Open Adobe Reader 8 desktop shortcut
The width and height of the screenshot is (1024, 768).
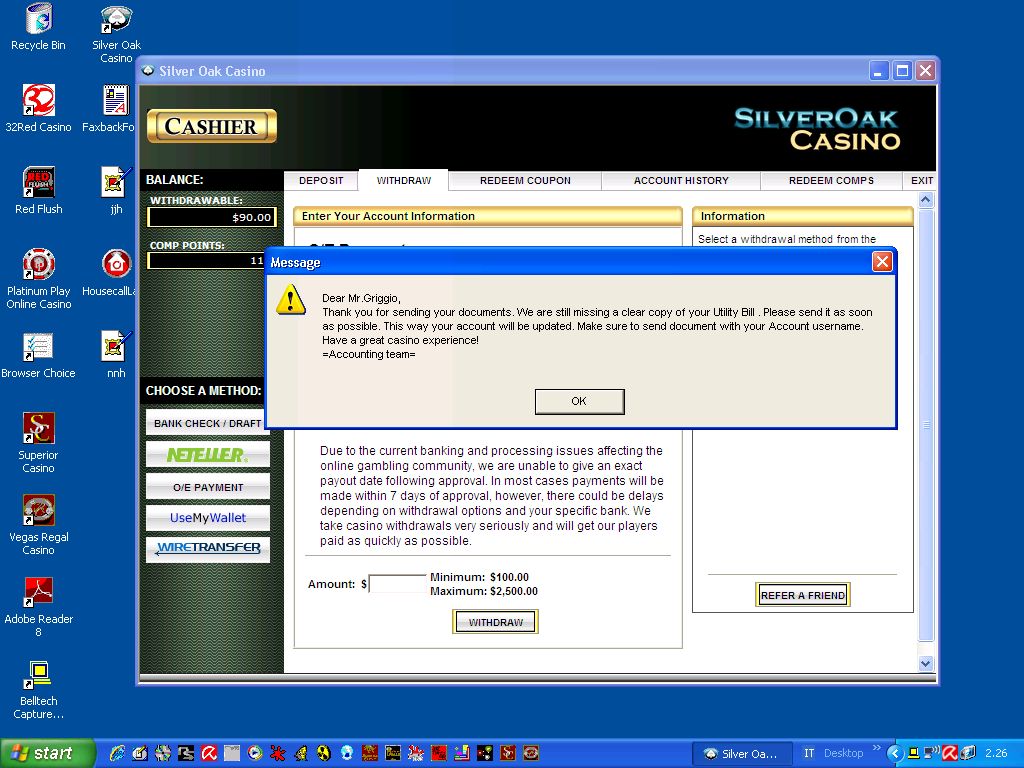39,607
